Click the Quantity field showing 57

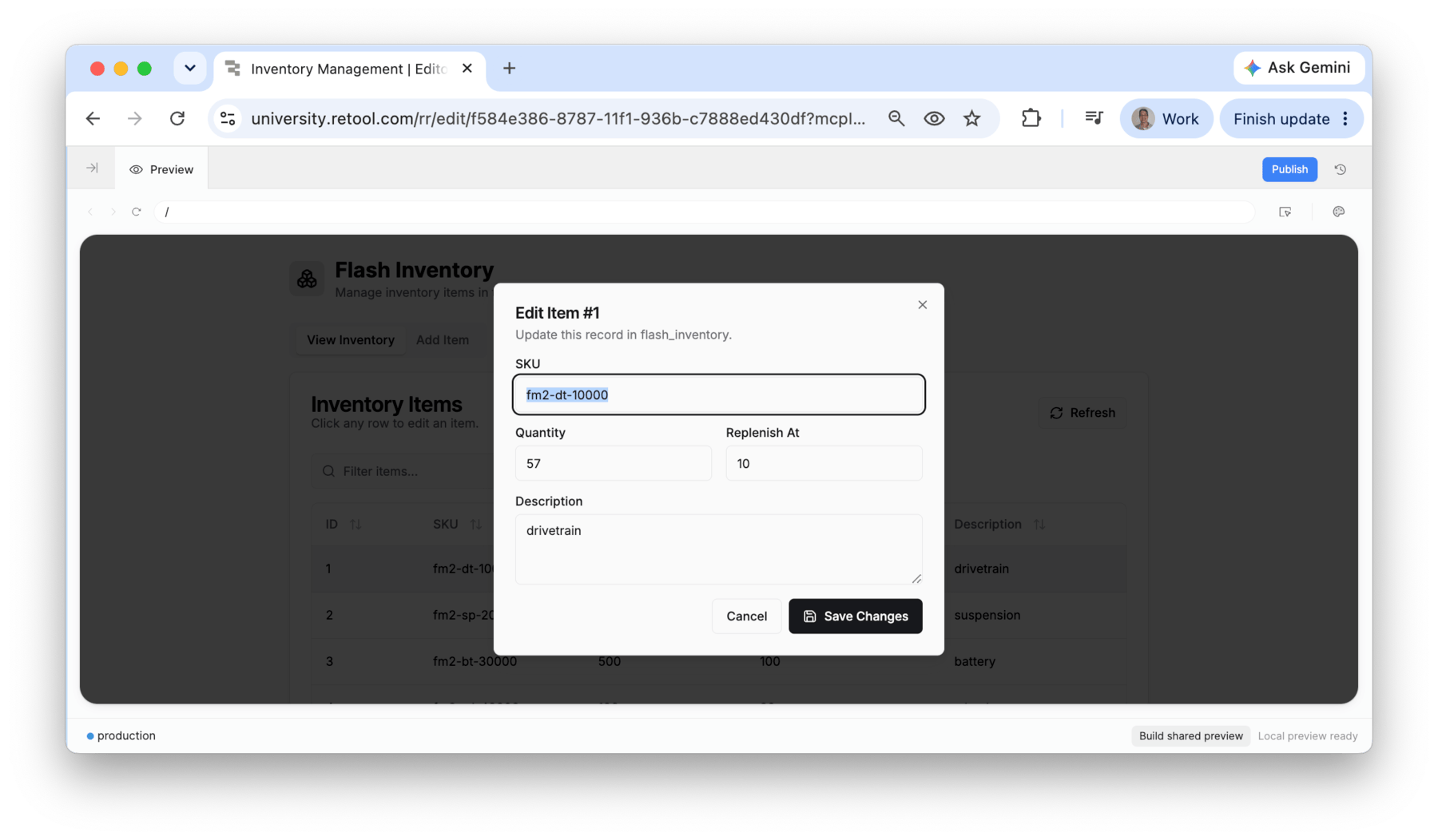click(x=613, y=463)
